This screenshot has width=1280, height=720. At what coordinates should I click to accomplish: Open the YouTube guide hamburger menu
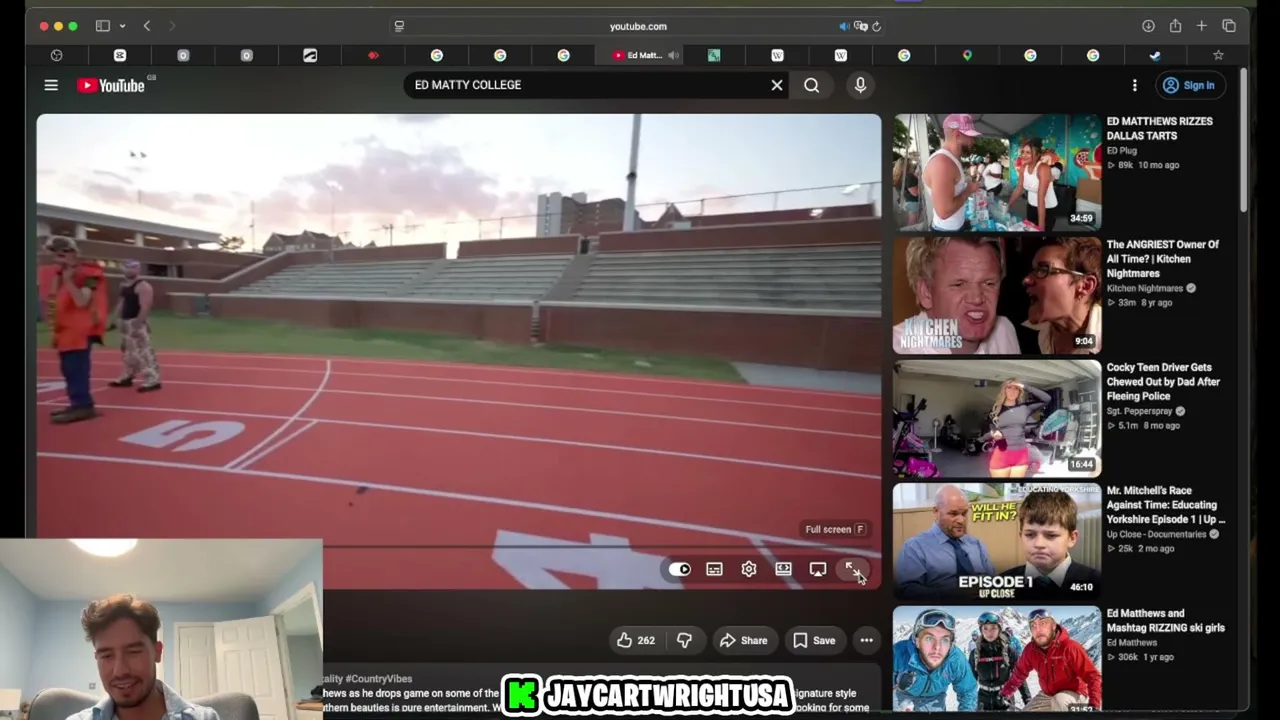tap(51, 86)
